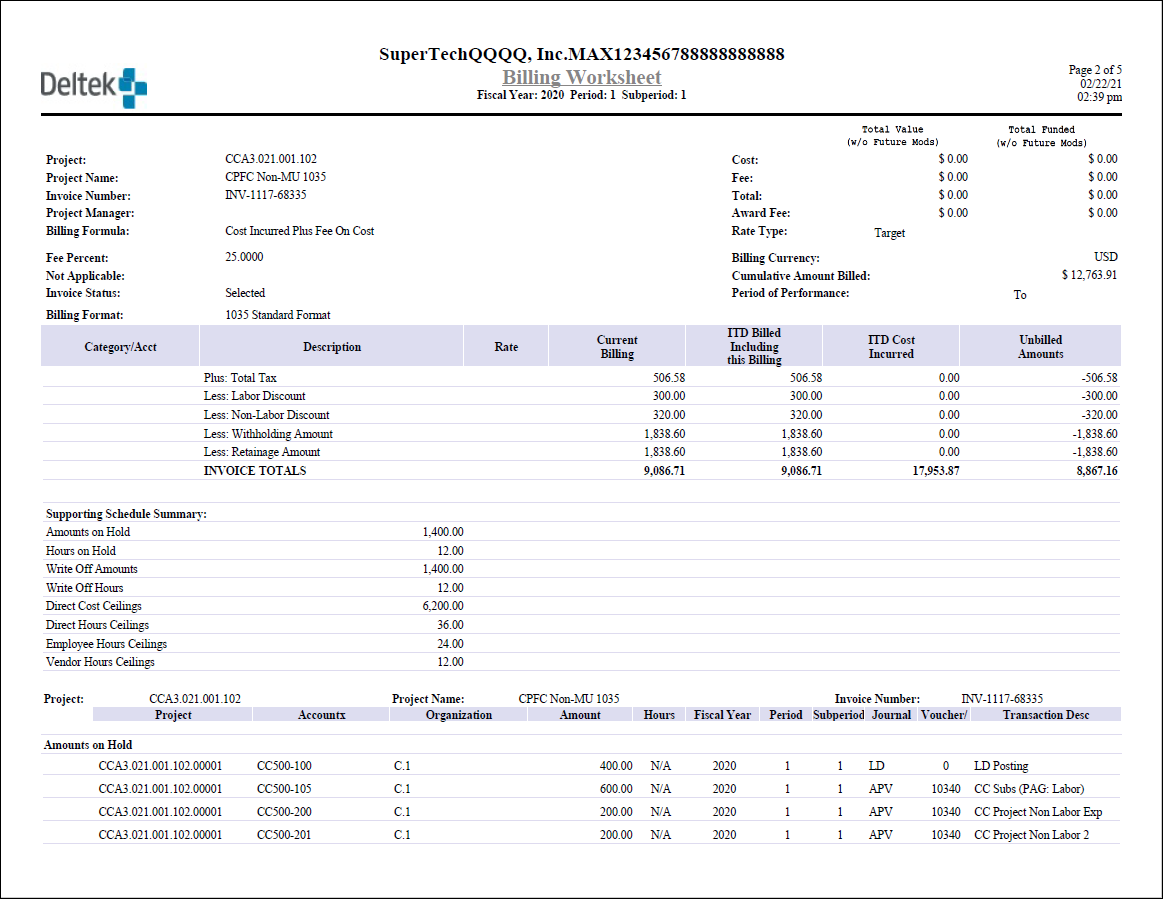Viewport: 1163px width, 899px height.
Task: Select account CC500-100 in hold table
Action: 284,766
